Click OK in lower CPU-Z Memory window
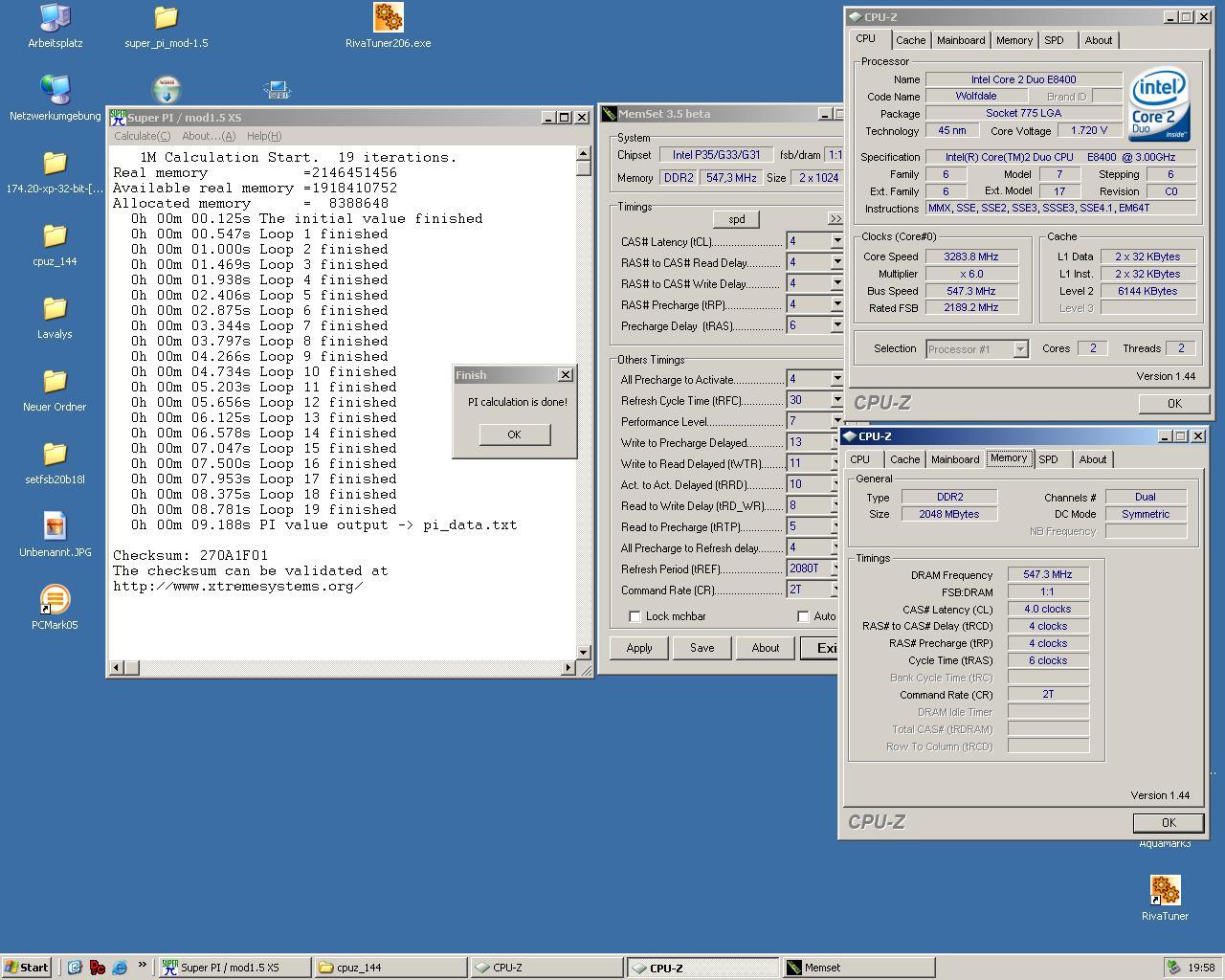This screenshot has height=980, width=1225. pos(1169,823)
